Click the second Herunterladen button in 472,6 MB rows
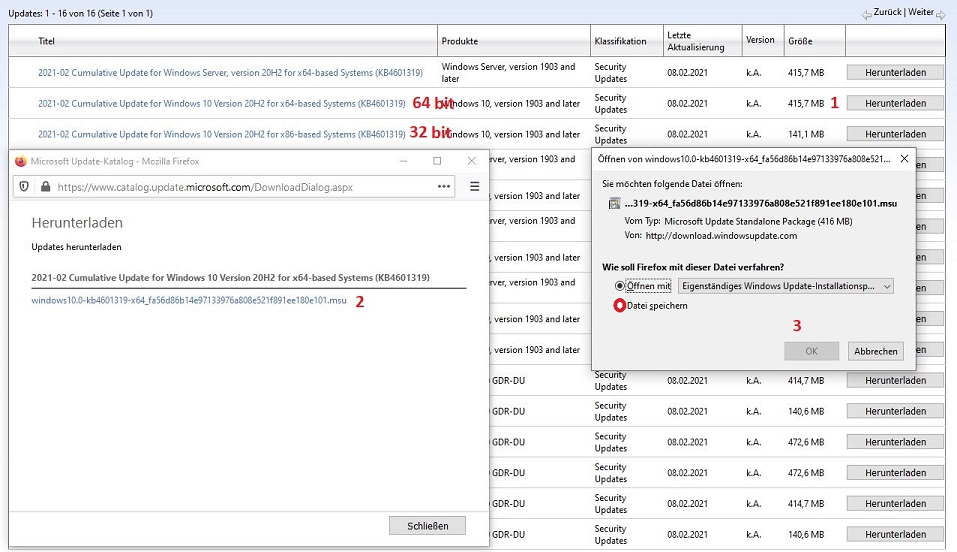 point(895,473)
